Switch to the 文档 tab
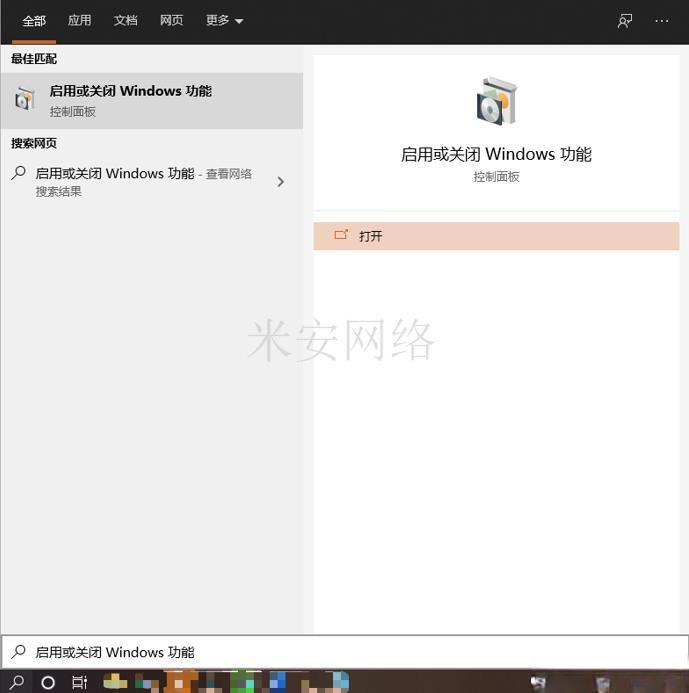689x693 pixels. 126,20
